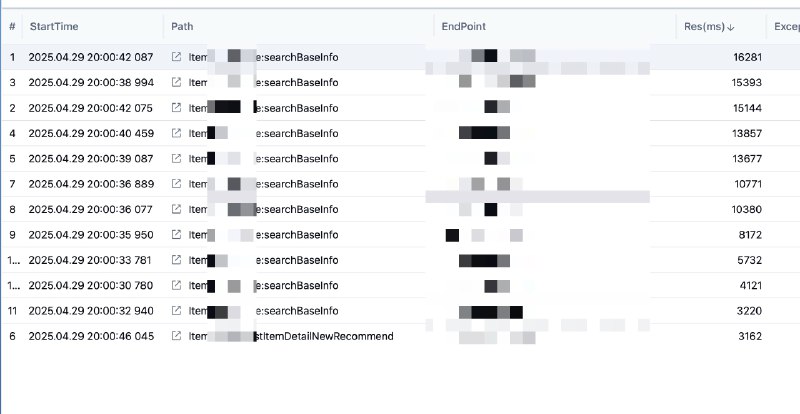Open link icon for row starting 20:00:38 994
The height and width of the screenshot is (414, 800).
pos(177,82)
